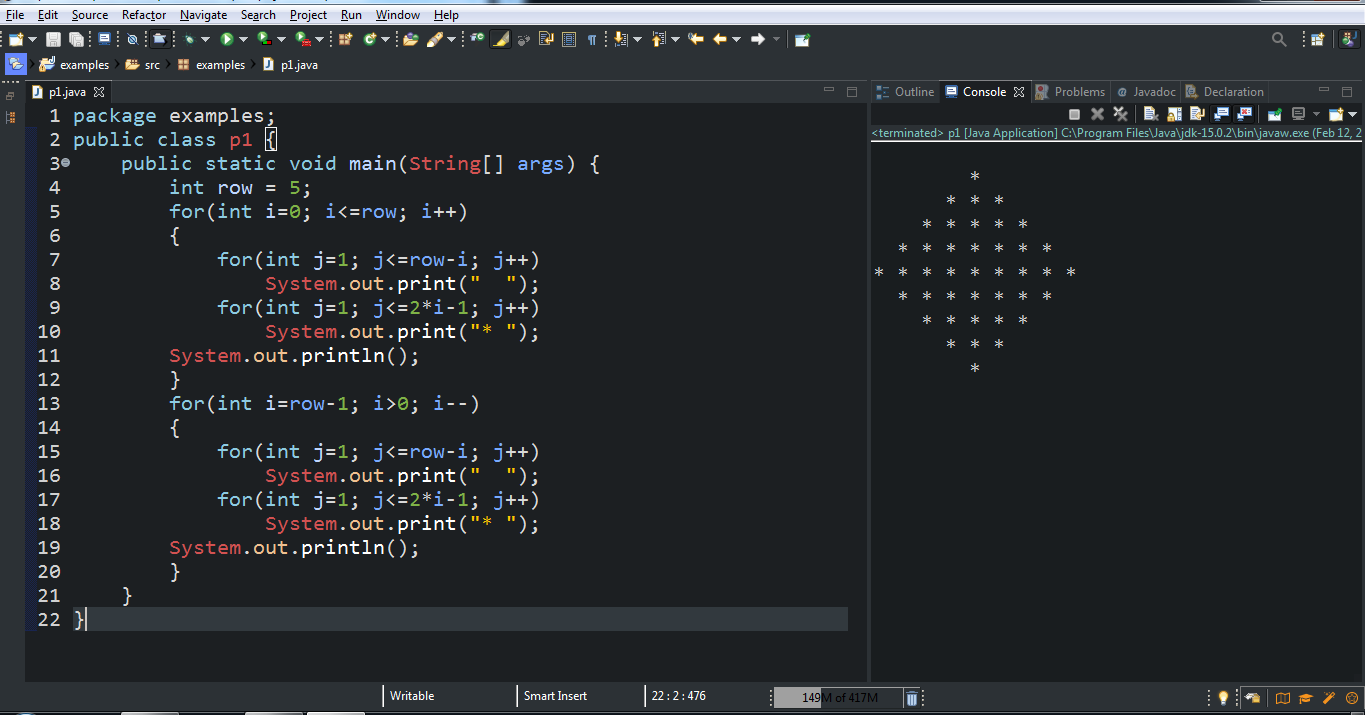Pin the Console view

(1274, 114)
